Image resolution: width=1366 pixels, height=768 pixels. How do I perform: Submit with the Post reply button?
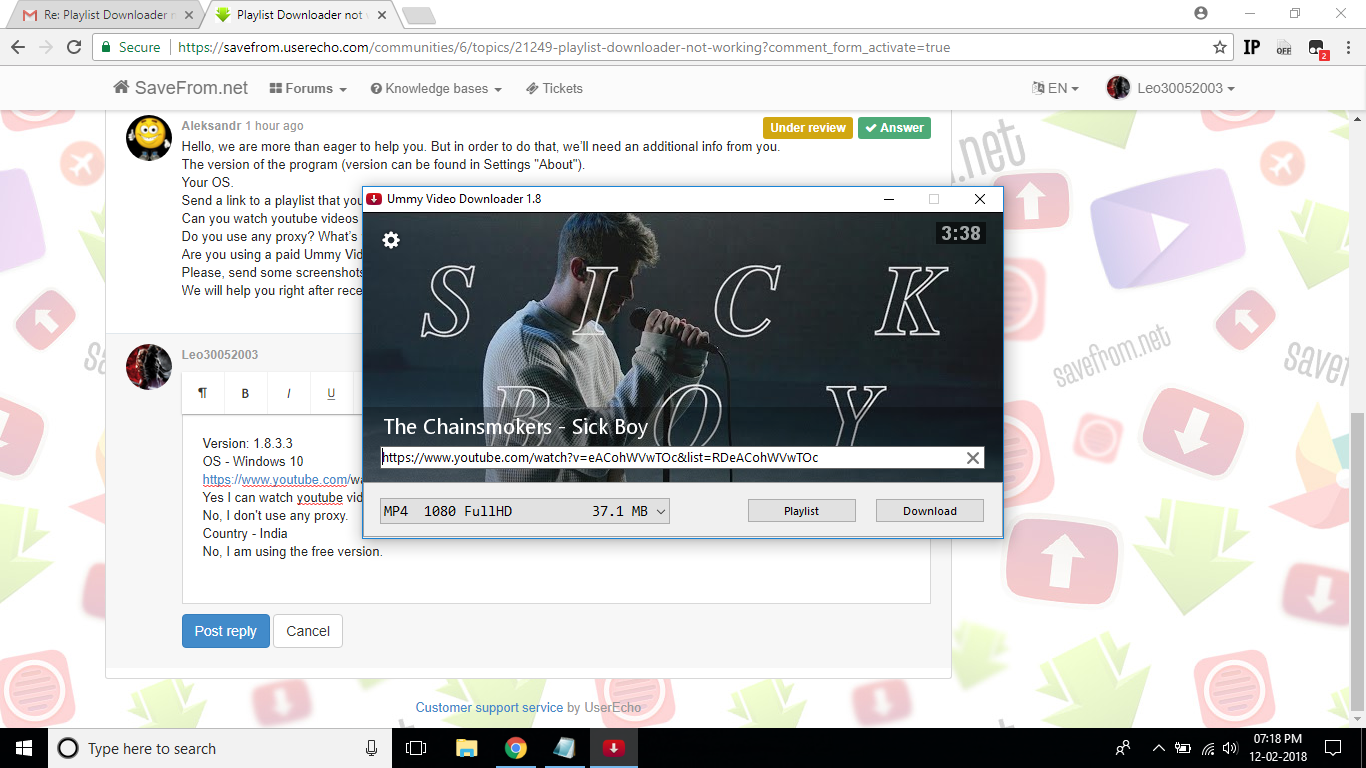tap(226, 631)
